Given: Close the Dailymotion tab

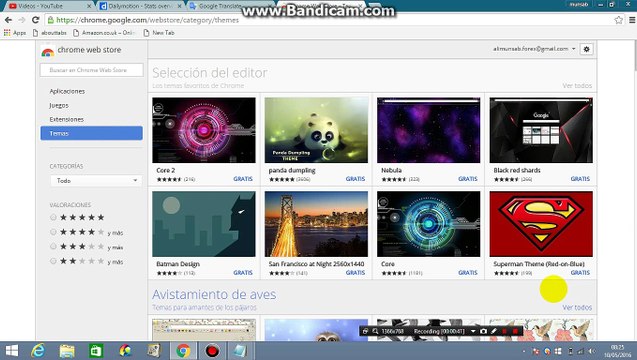Looking at the screenshot, I should point(179,6).
